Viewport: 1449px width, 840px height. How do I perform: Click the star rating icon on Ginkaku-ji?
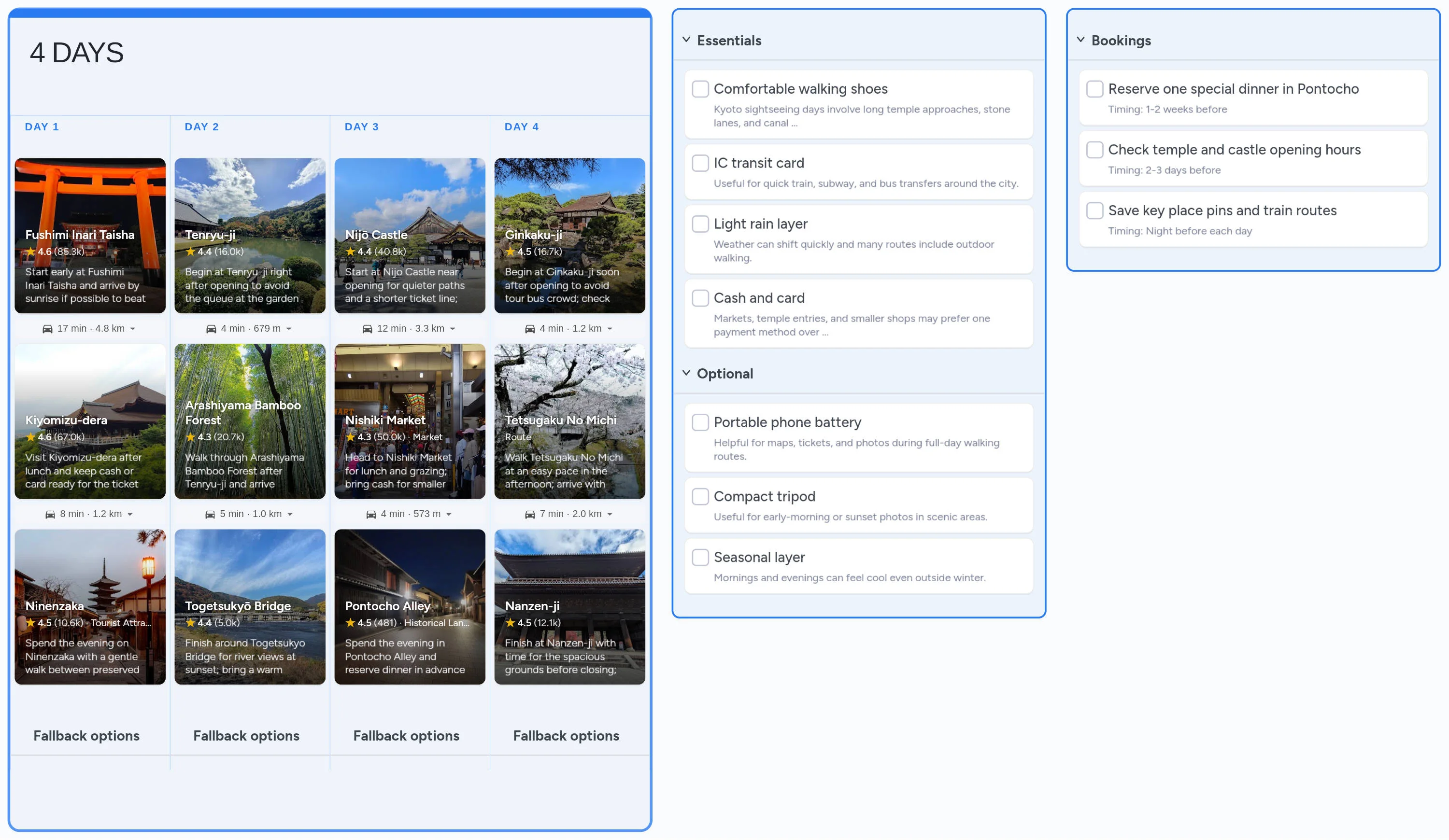[x=511, y=252]
